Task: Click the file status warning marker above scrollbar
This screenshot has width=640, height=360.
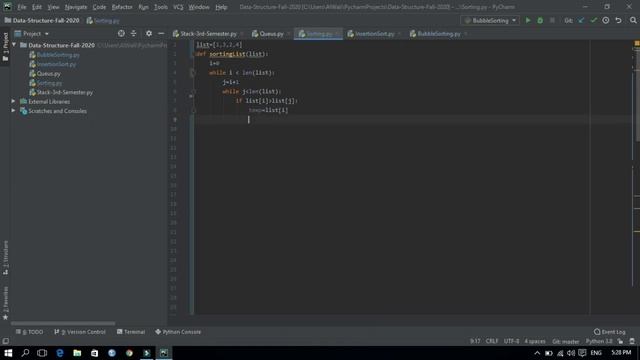Action: pos(637,43)
